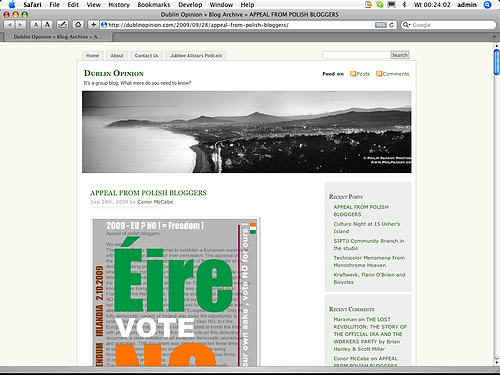Click the new tab plus button
Image resolution: width=500 pixels, height=375 pixels.
(x=494, y=37)
